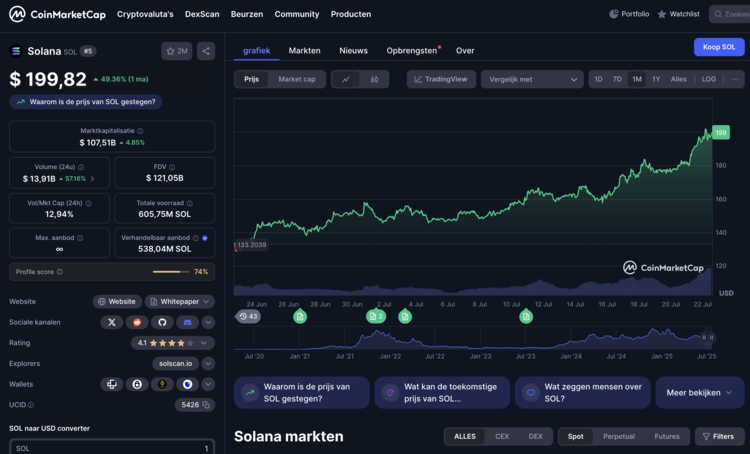Click info icon beside Totale voorraad
The width and height of the screenshot is (750, 454).
[189, 203]
